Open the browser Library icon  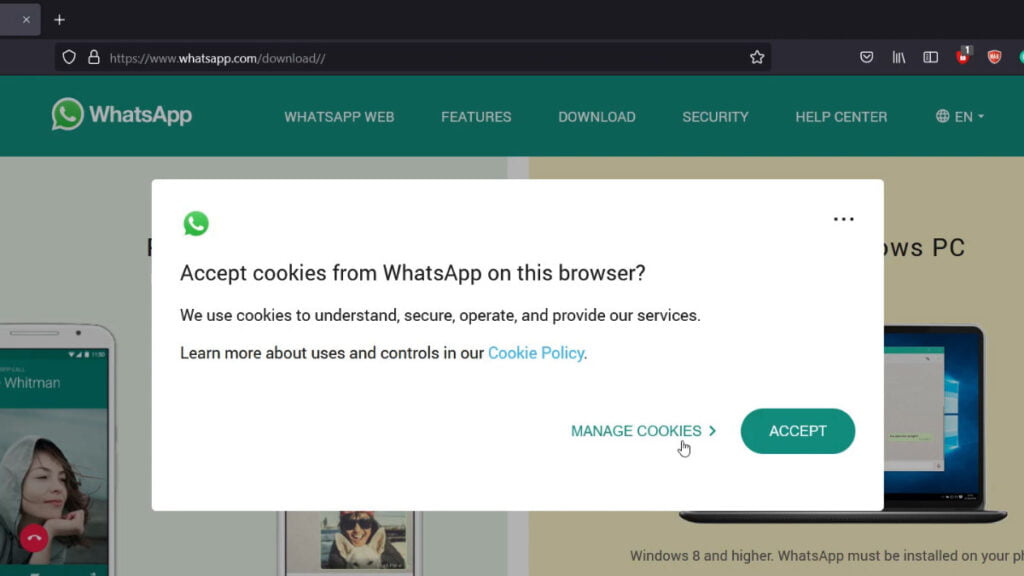click(x=898, y=57)
